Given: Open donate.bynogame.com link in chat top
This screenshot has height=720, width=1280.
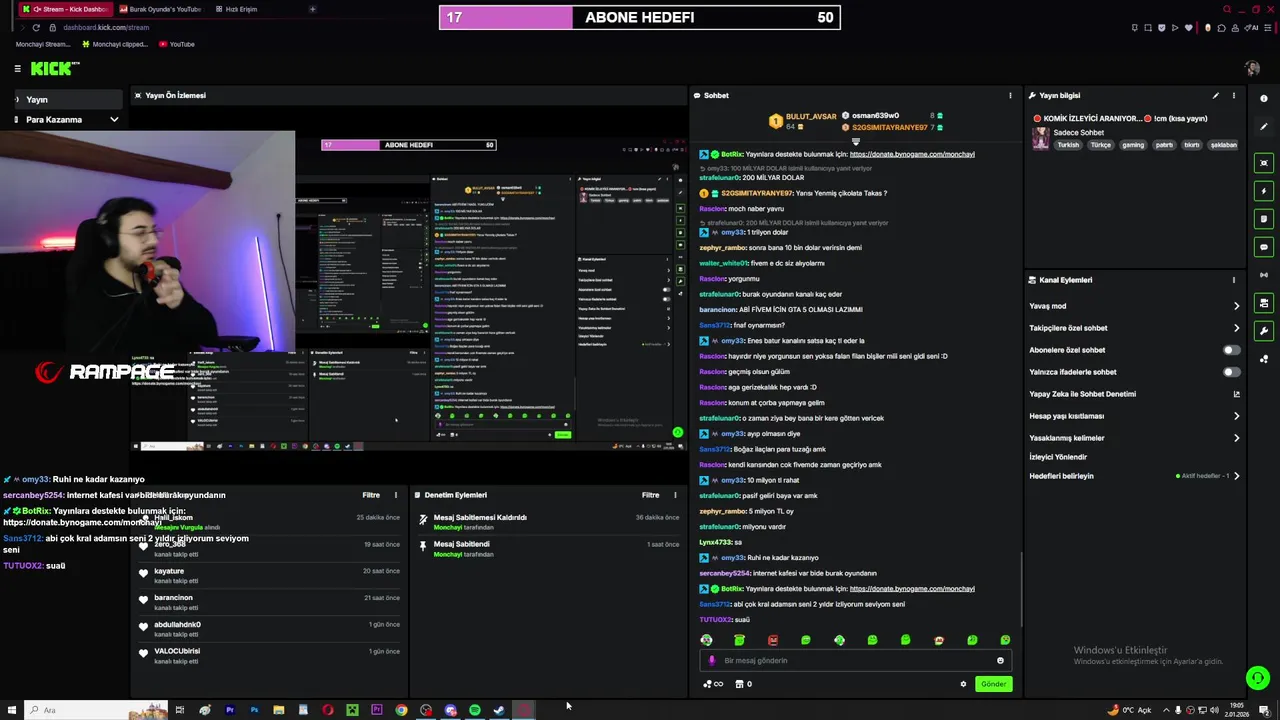Looking at the screenshot, I should click(912, 154).
